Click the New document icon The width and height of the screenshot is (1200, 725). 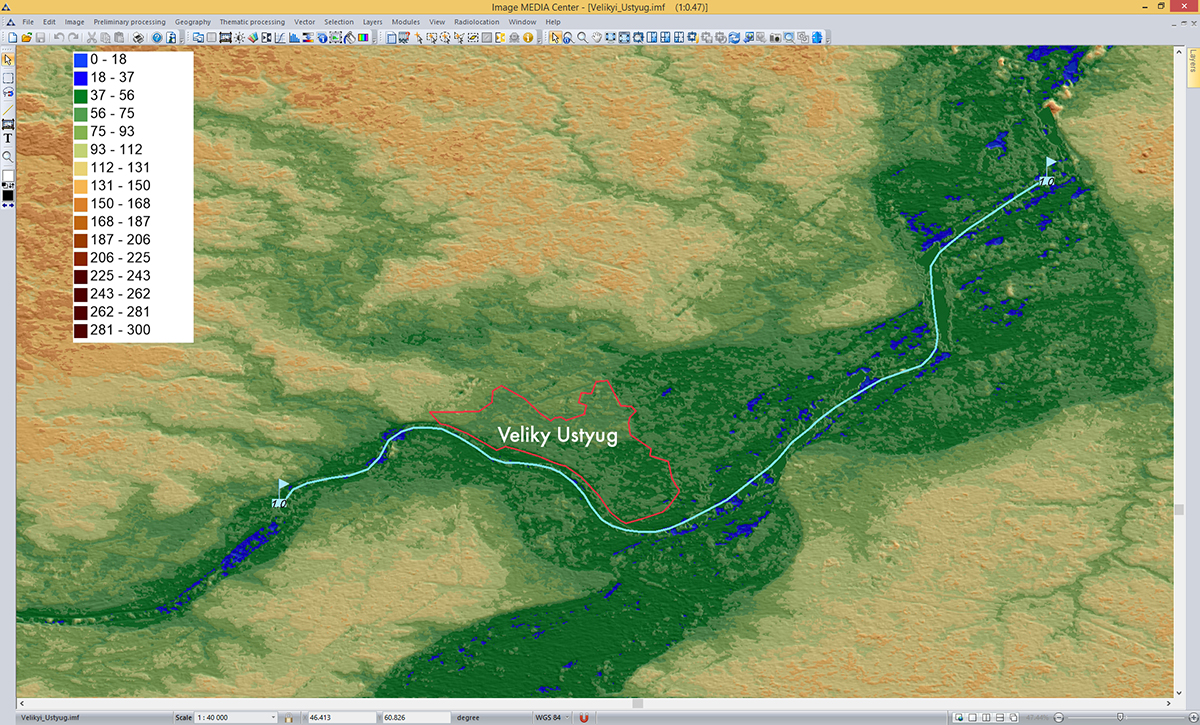[x=11, y=38]
